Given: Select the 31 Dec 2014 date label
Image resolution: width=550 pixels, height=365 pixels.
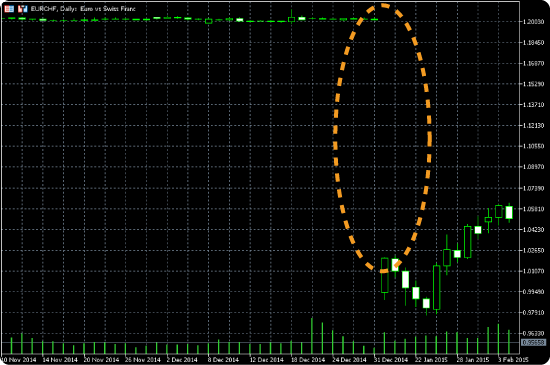Looking at the screenshot, I should click(x=391, y=360).
